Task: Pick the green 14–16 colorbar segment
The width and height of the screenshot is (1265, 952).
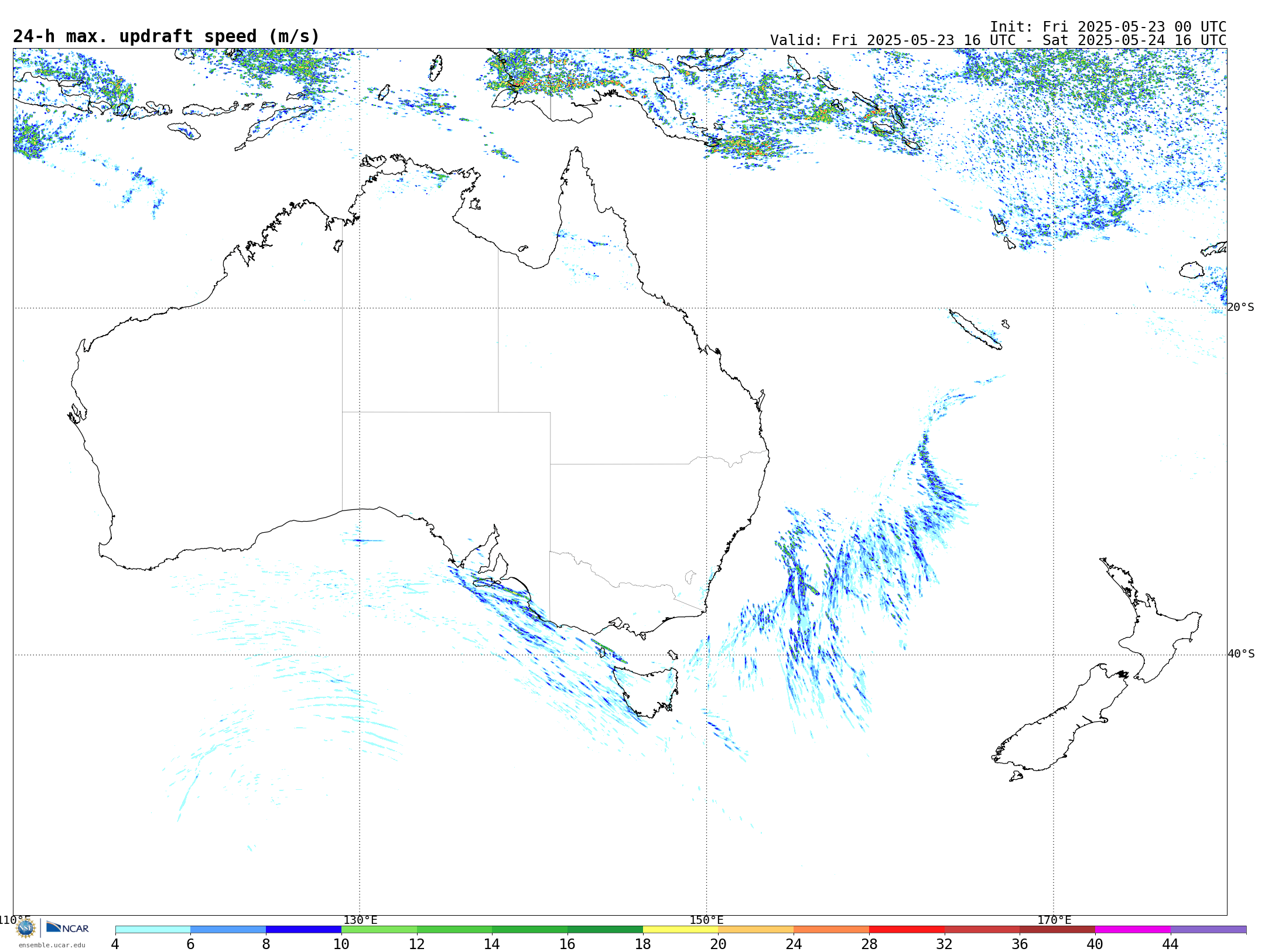Action: (x=530, y=930)
